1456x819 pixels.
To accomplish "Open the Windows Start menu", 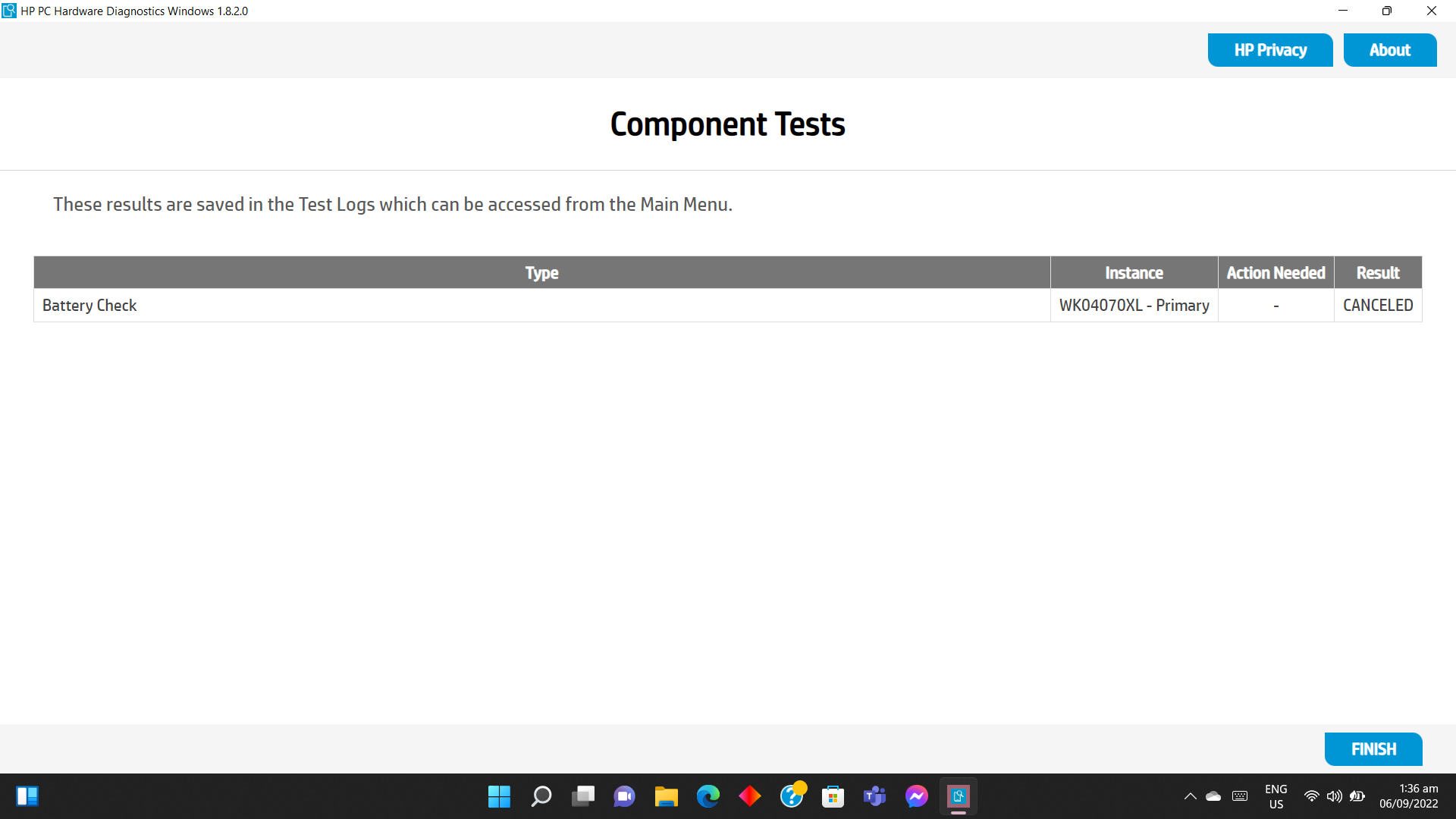I will pyautogui.click(x=499, y=796).
